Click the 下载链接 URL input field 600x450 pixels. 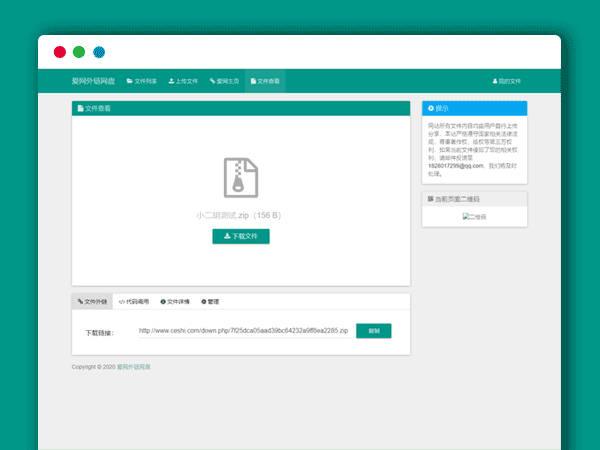(243, 330)
